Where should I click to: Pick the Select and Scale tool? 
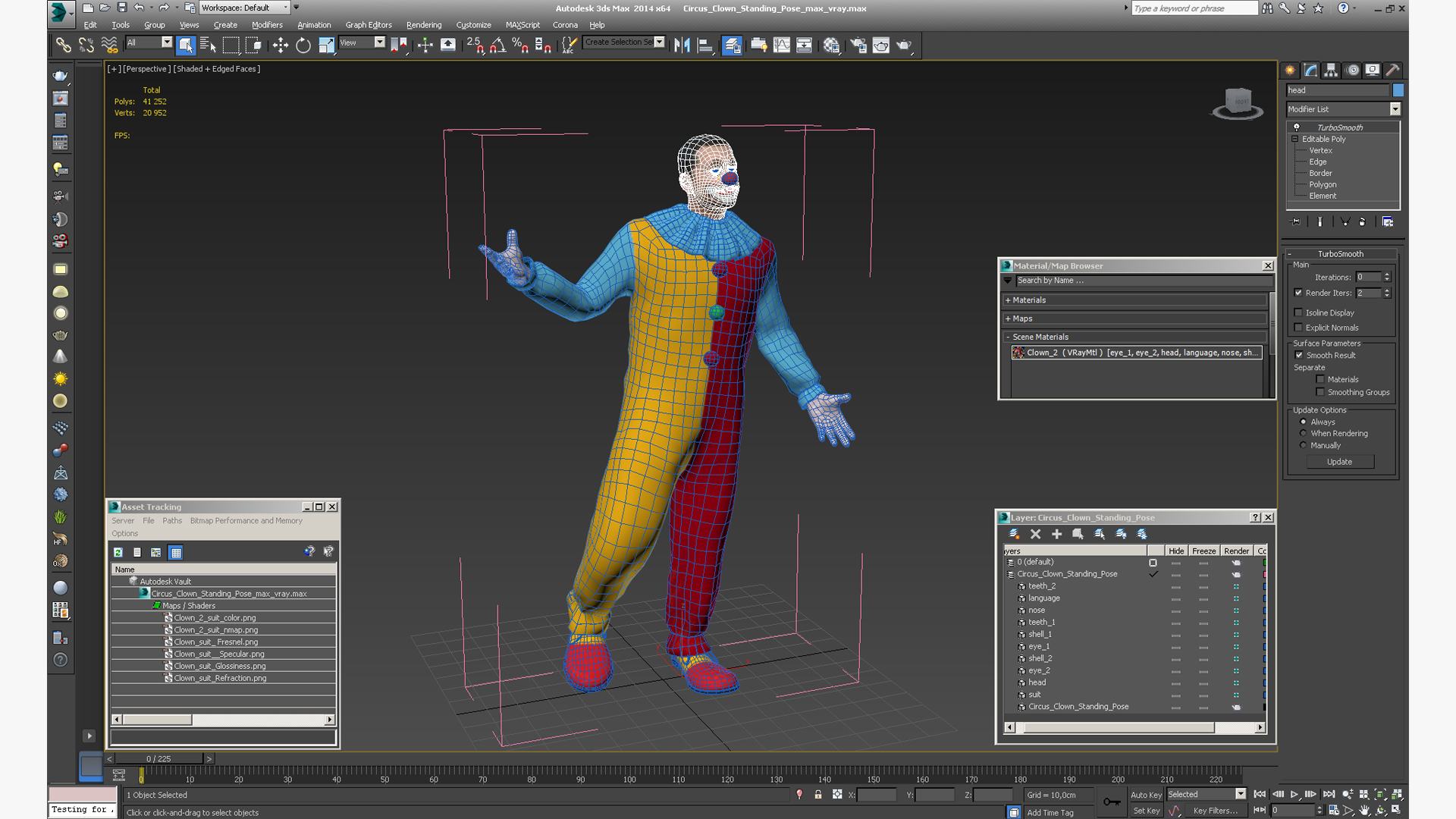pyautogui.click(x=326, y=45)
